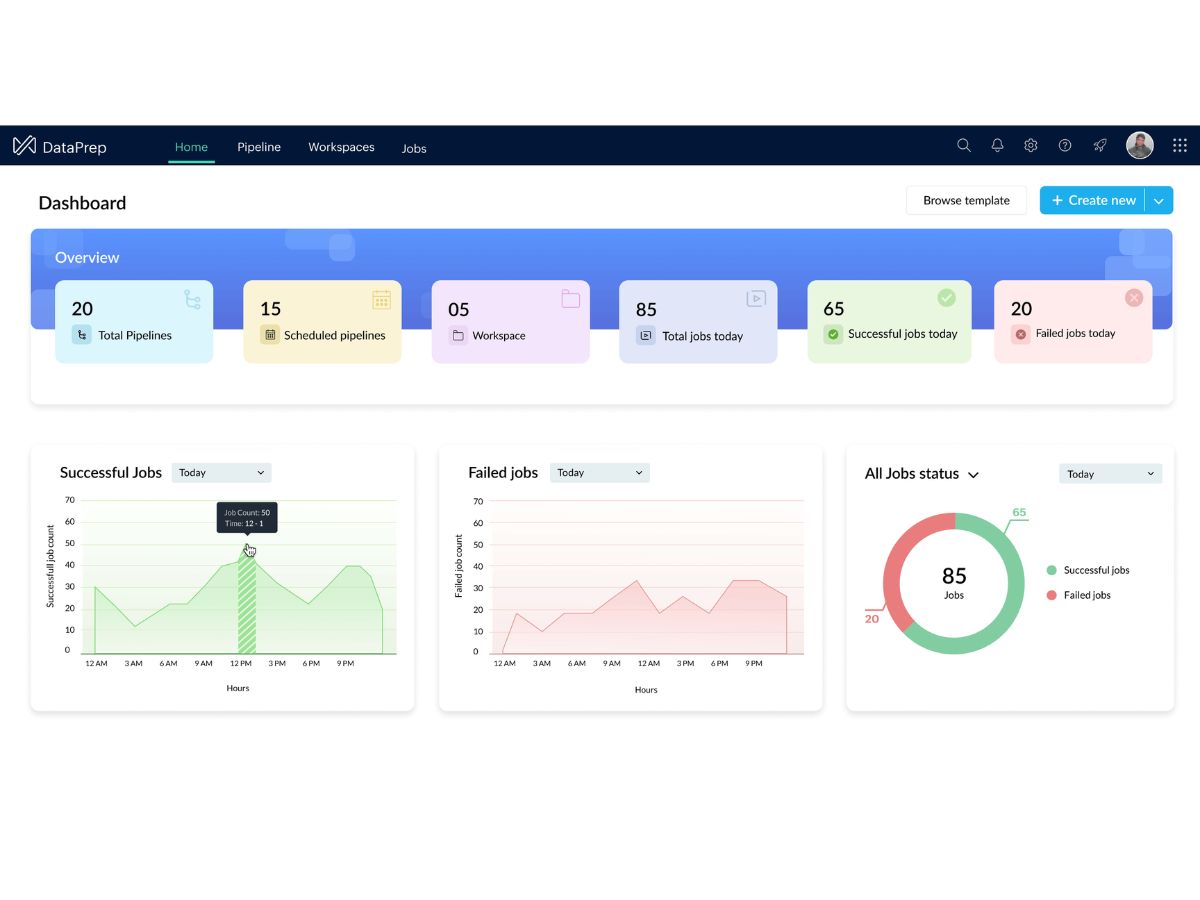Open the help question mark icon
Viewport: 1200px width, 900px height.
[1065, 145]
